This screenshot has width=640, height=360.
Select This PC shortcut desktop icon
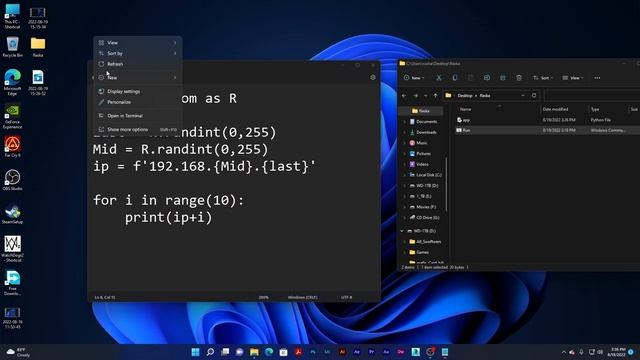coord(12,16)
